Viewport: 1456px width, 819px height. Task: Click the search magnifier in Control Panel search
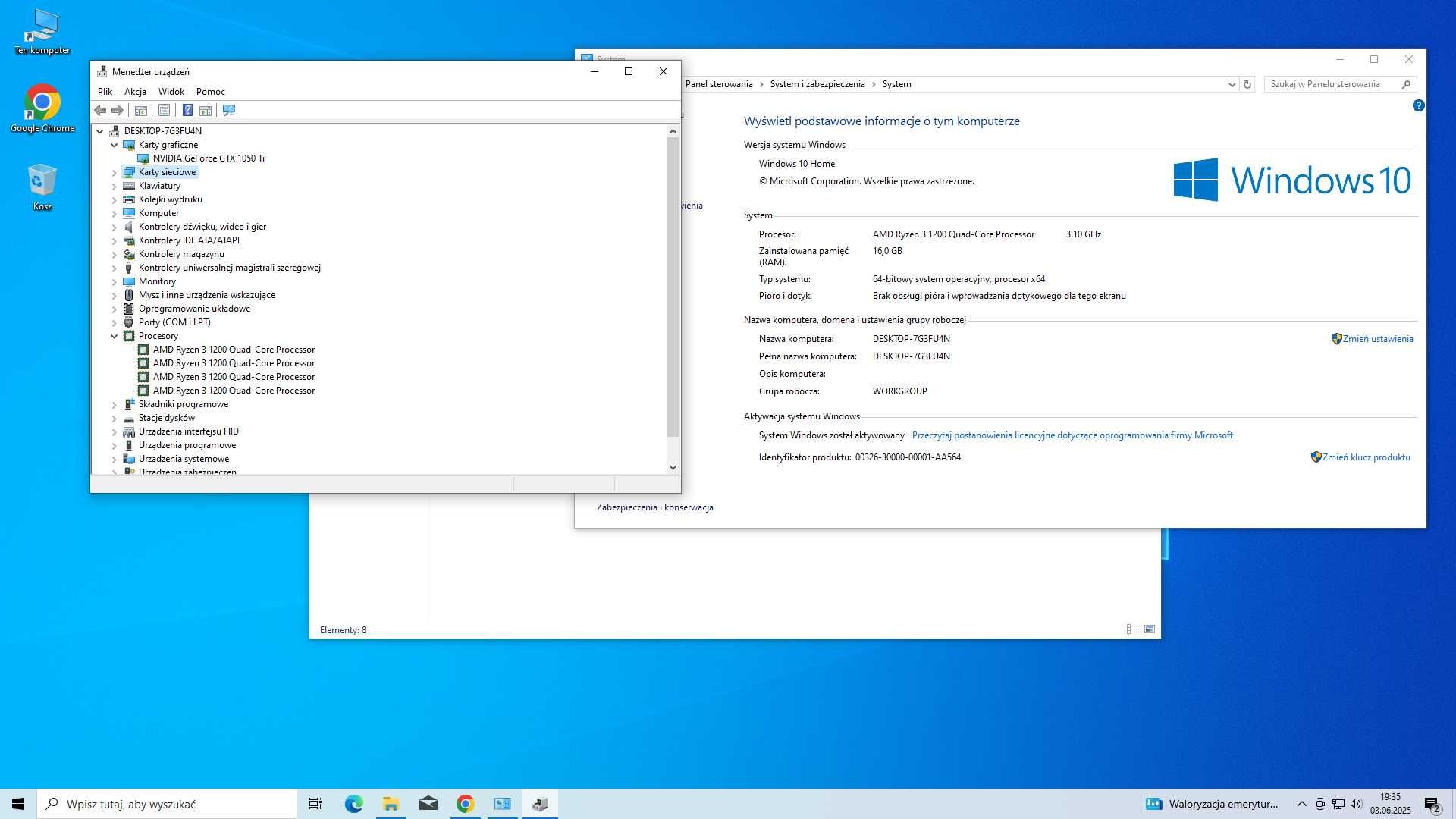pyautogui.click(x=1406, y=84)
